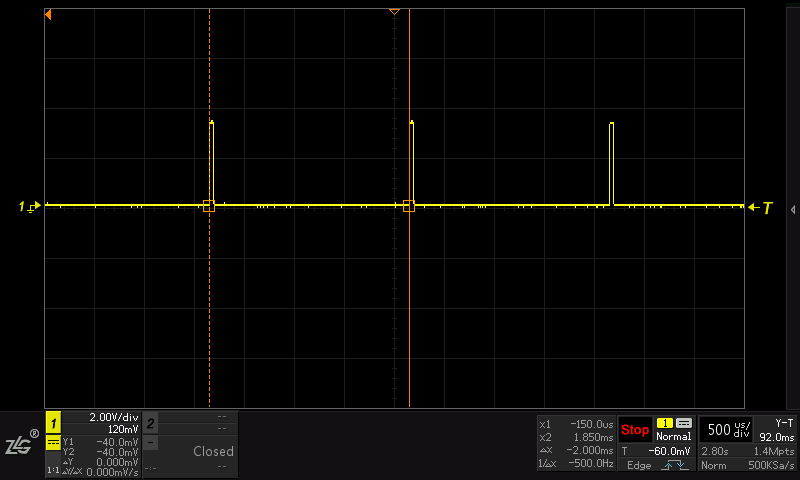Click the △Y/△X 0.000mV/s readout
The width and height of the screenshot is (800, 480).
pyautogui.click(x=101, y=472)
